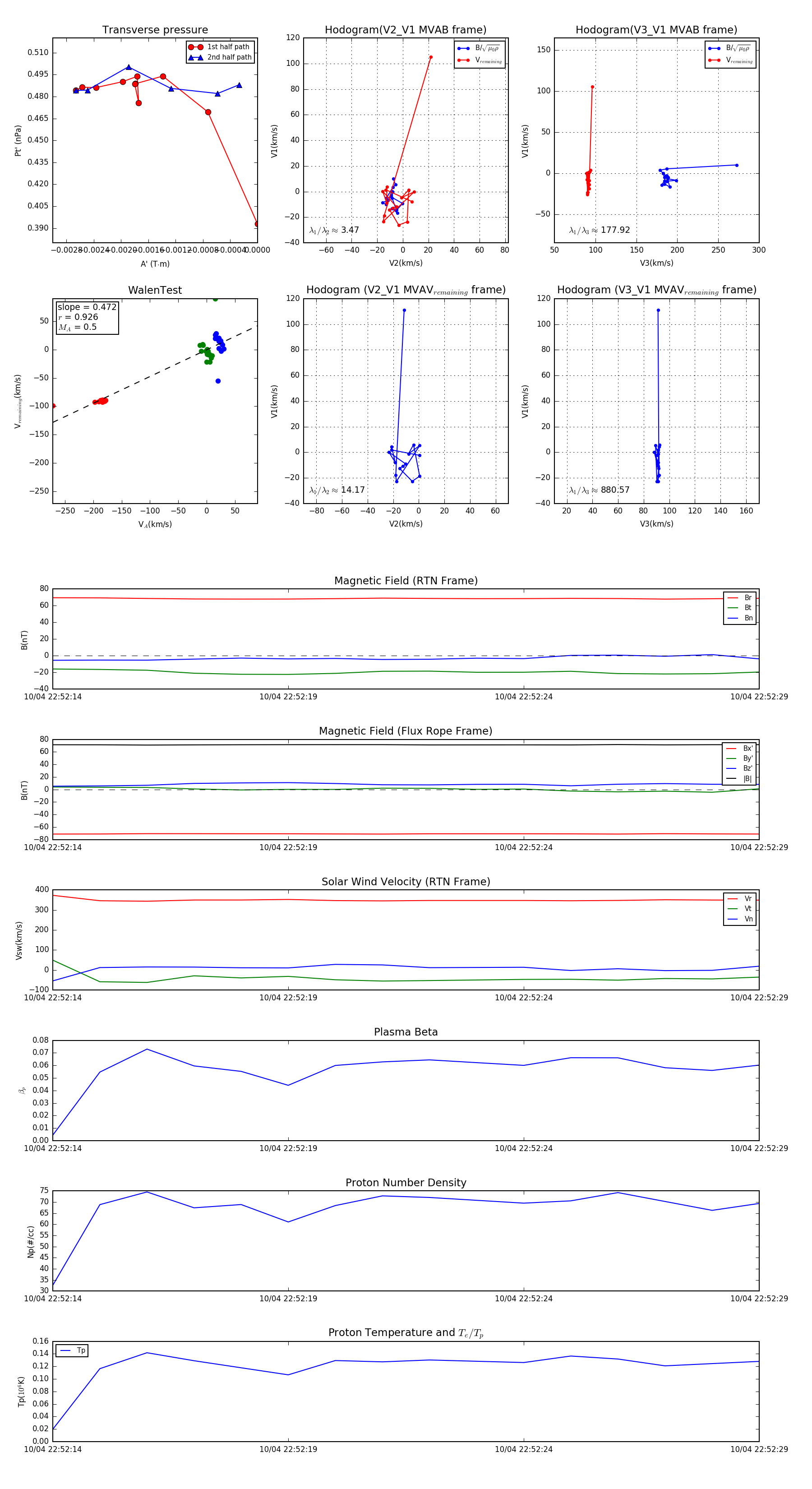Click the lone blue outlier point in WalenTest plot
The image size is (812, 1489).
[x=218, y=381]
